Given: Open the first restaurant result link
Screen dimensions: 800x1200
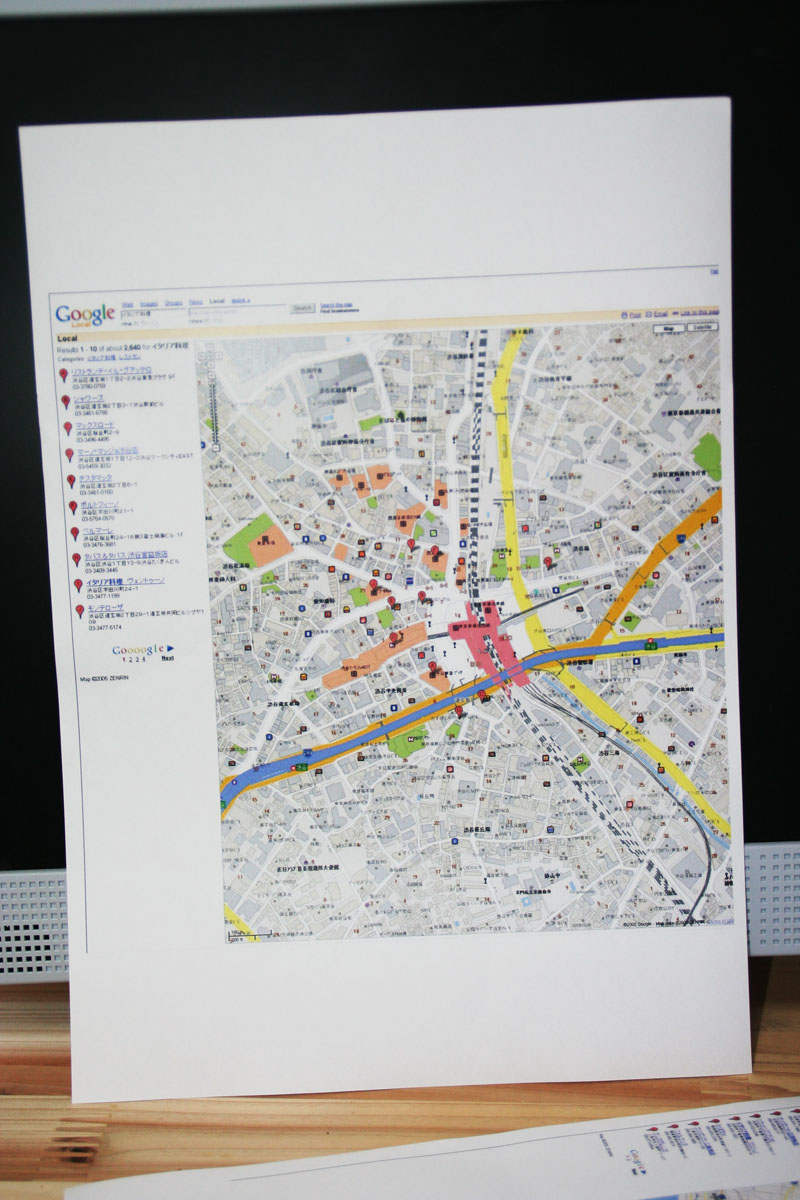Looking at the screenshot, I should coord(111,370).
